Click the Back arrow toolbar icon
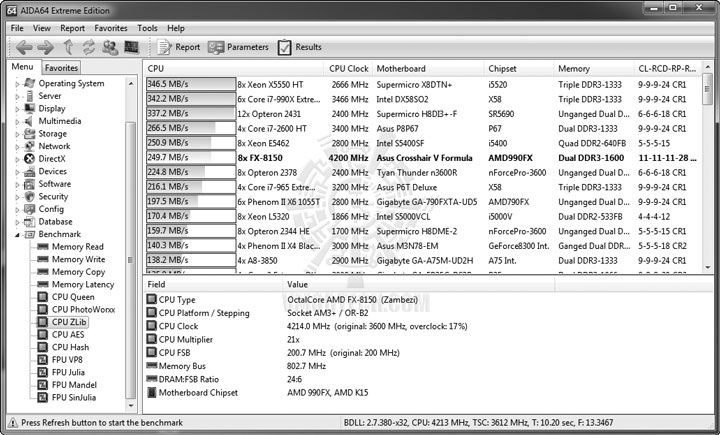Screen dimensions: 720x435 pos(24,47)
